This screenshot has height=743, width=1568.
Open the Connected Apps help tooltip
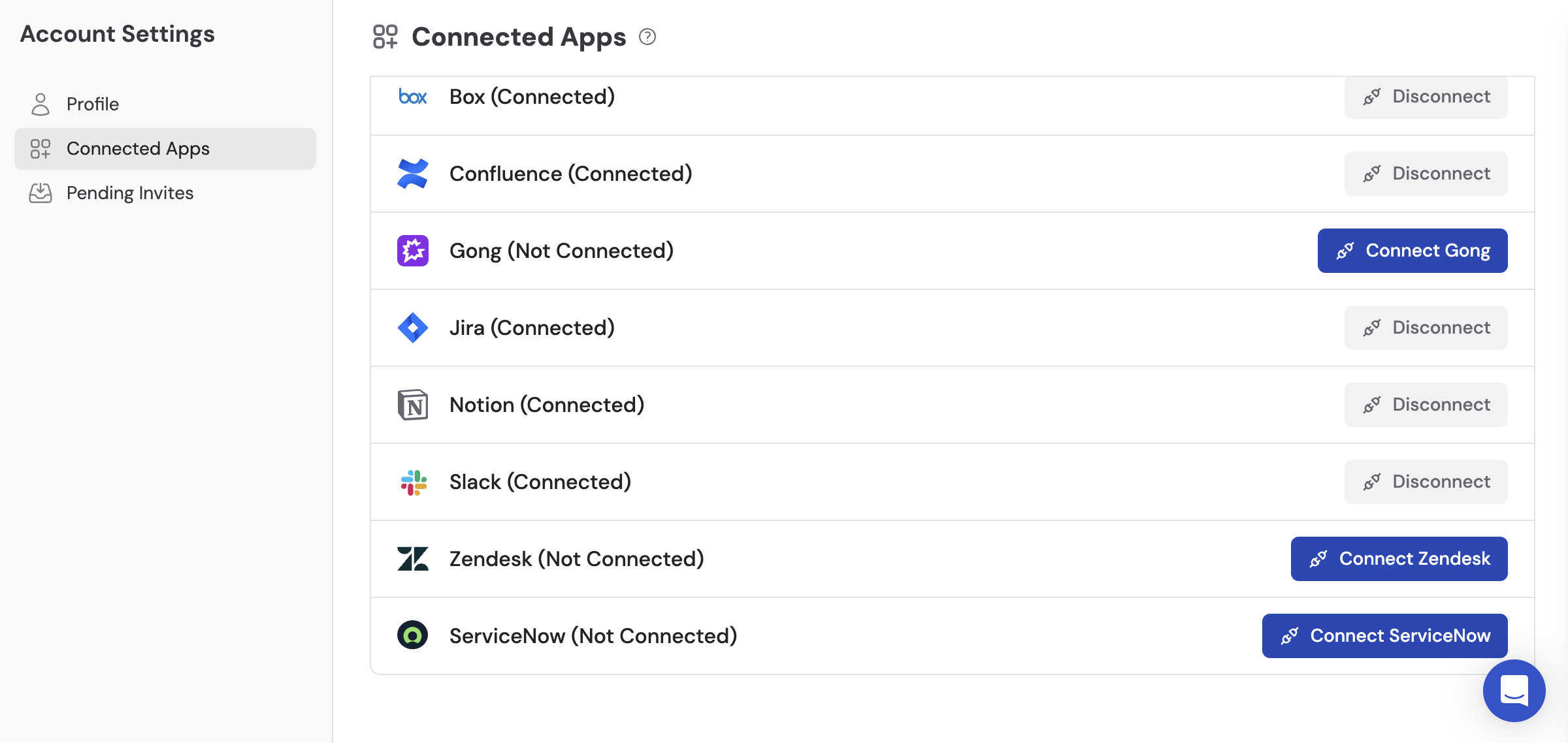(647, 37)
